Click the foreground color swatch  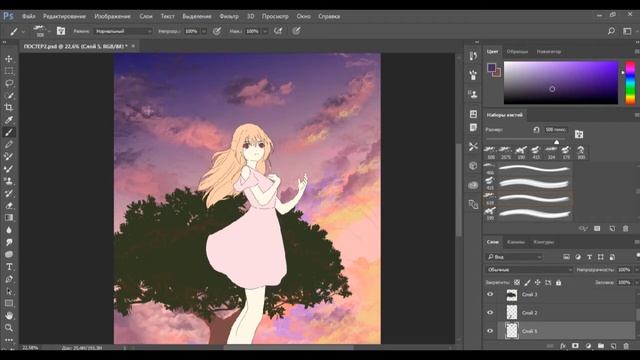[x=491, y=68]
